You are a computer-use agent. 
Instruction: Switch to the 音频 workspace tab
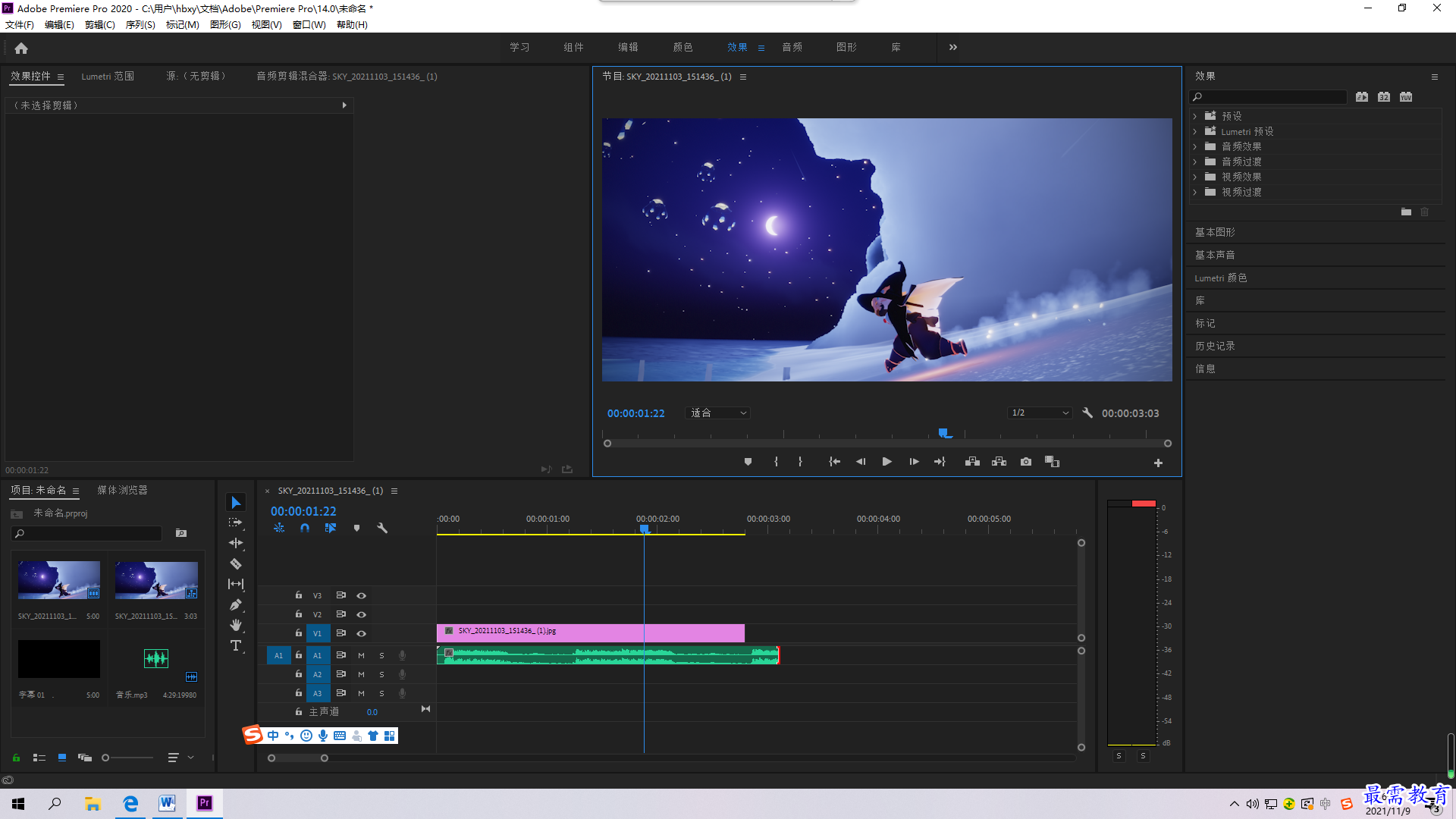[792, 47]
